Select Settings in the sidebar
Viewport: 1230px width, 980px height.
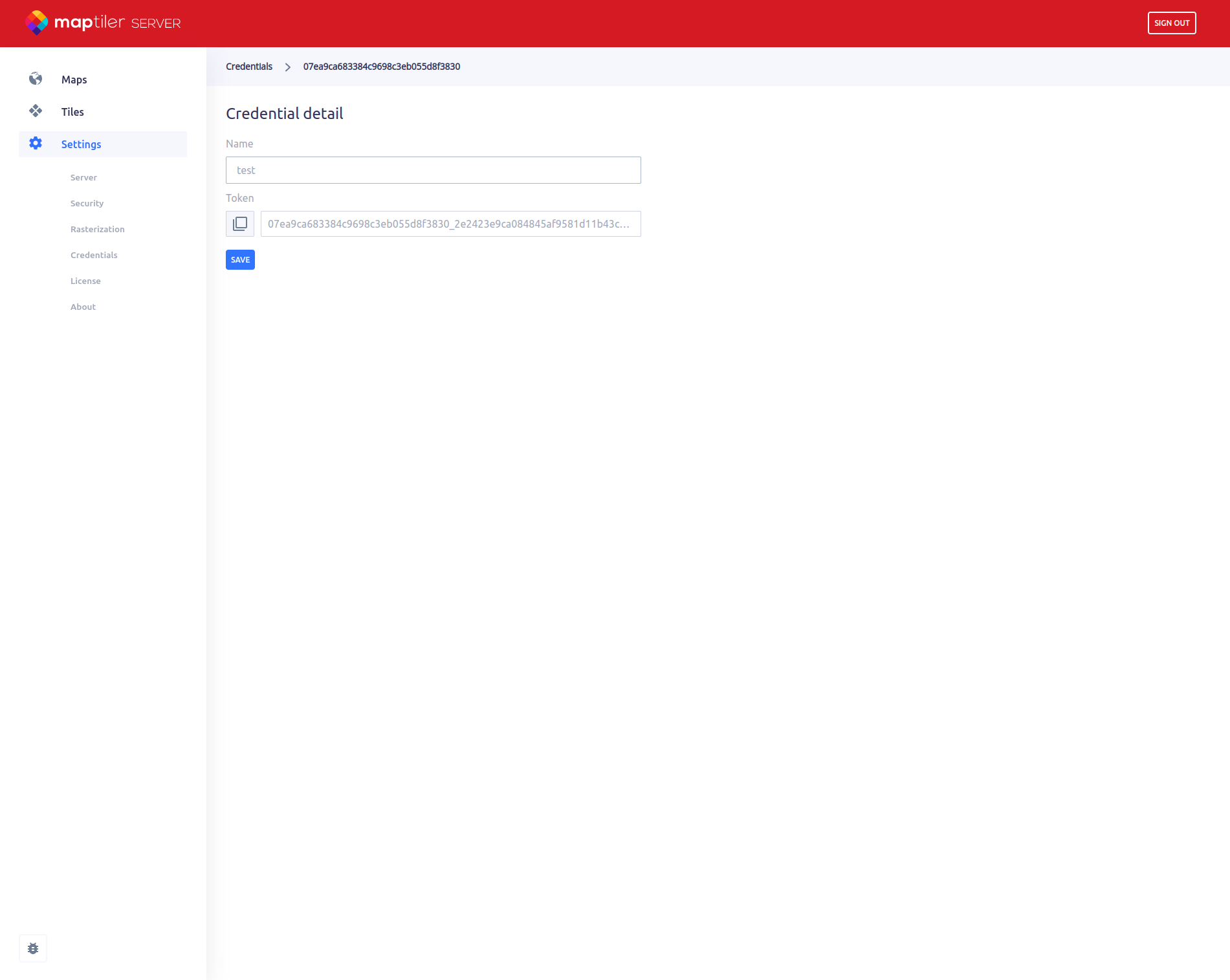81,144
